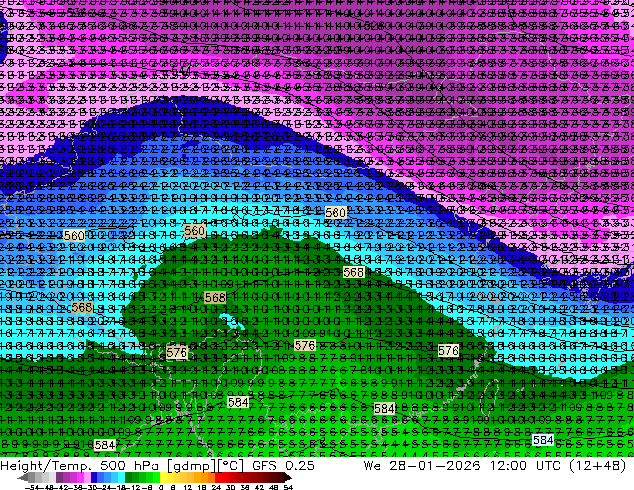Click the '-12' value on the legend scale
The height and width of the screenshot is (490, 634).
click(x=135, y=487)
